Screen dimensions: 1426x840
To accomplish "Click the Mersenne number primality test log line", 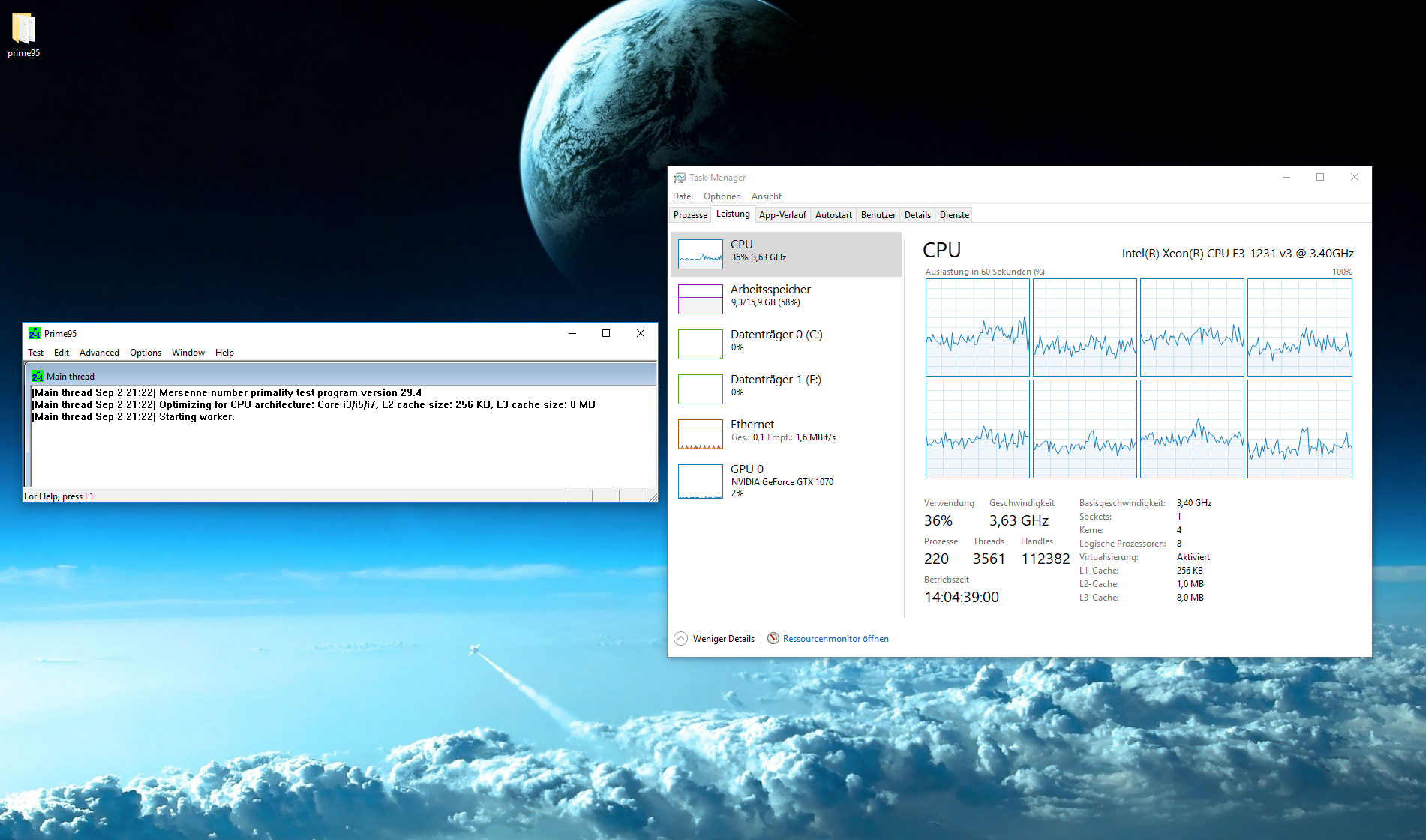I will [227, 393].
